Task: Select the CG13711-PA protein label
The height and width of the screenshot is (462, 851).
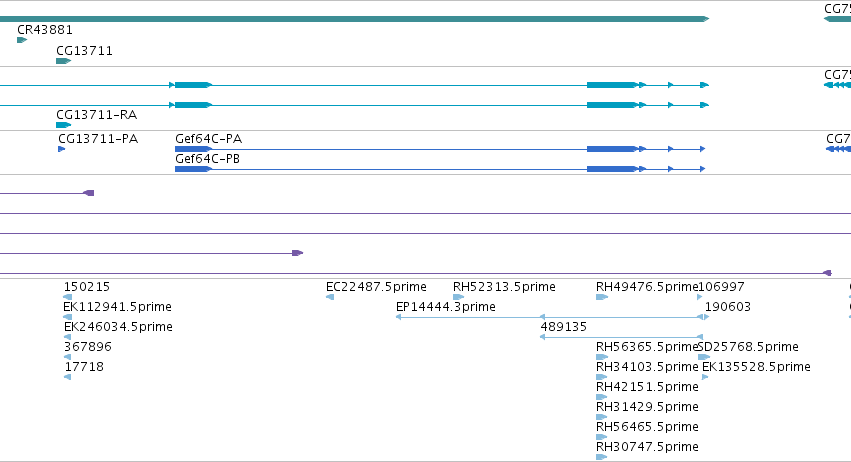Action: click(98, 139)
